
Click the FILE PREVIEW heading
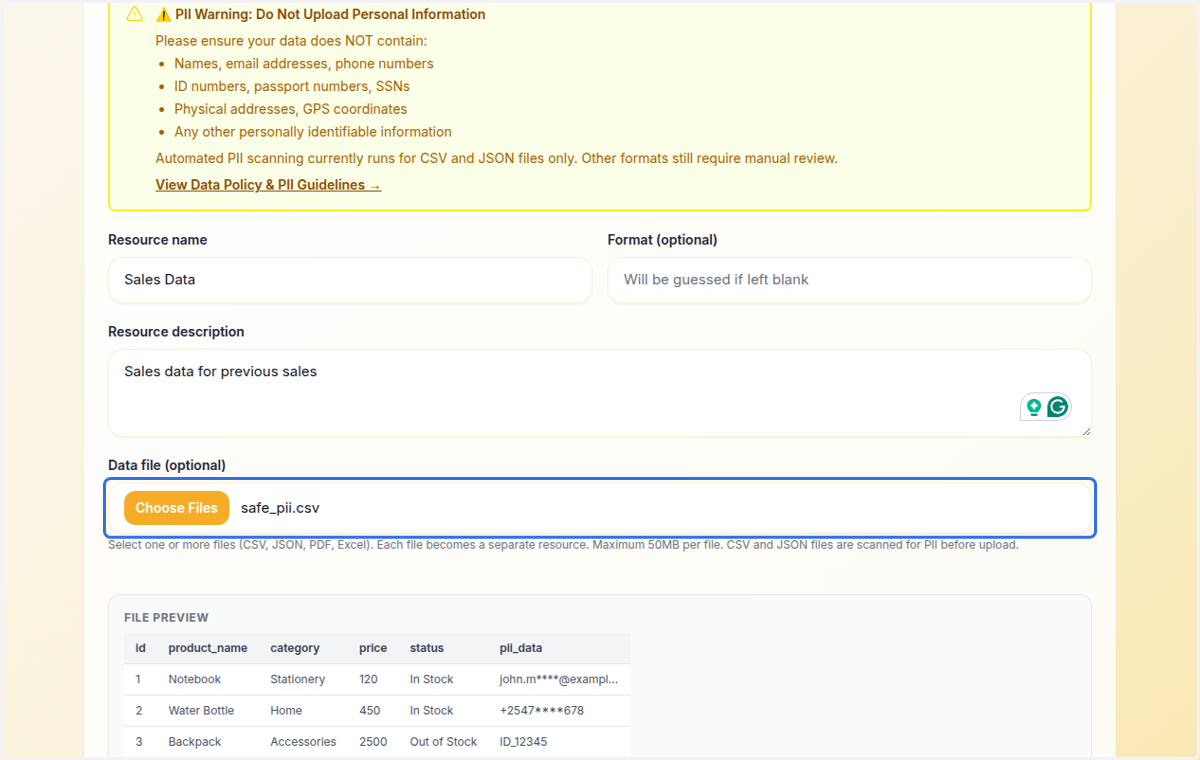point(166,618)
